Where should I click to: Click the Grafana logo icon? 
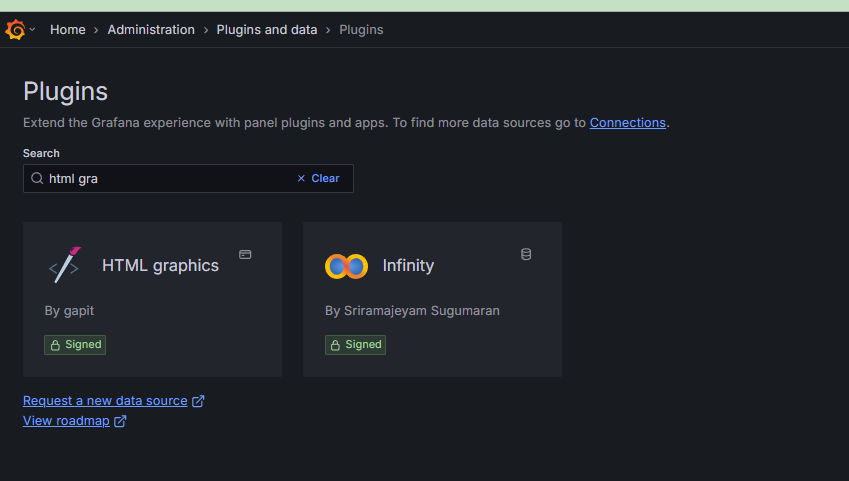pos(15,30)
